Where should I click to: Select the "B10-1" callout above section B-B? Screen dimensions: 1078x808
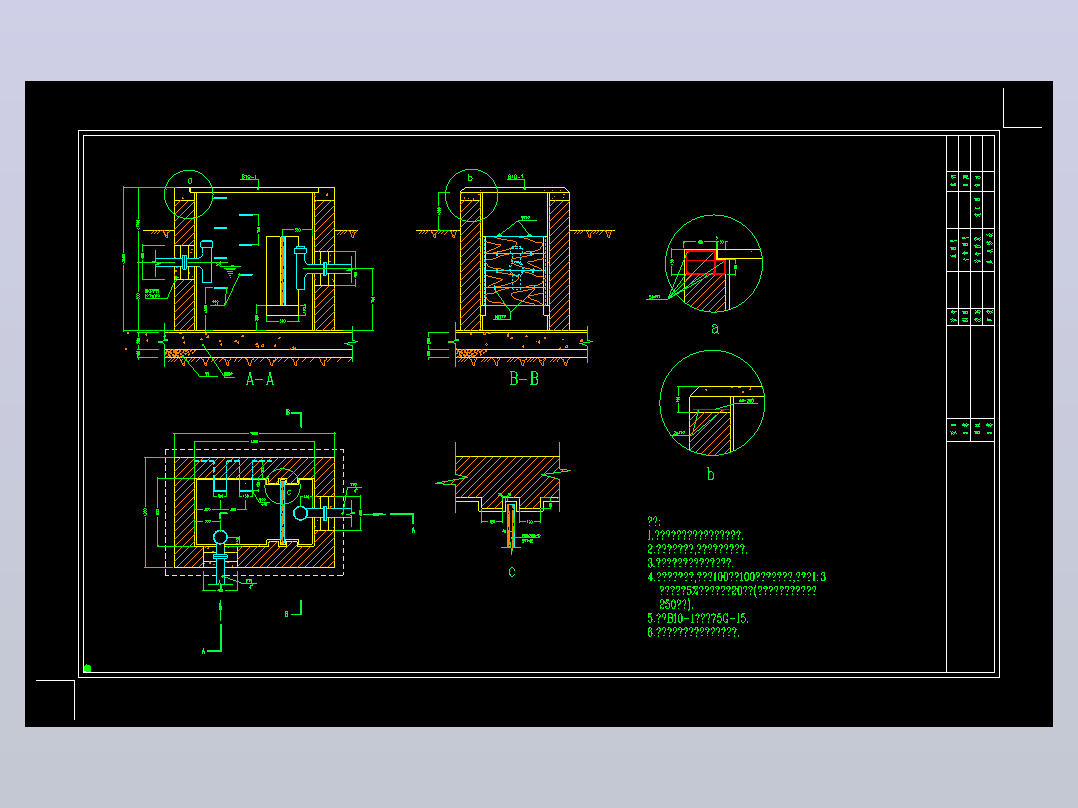[516, 177]
